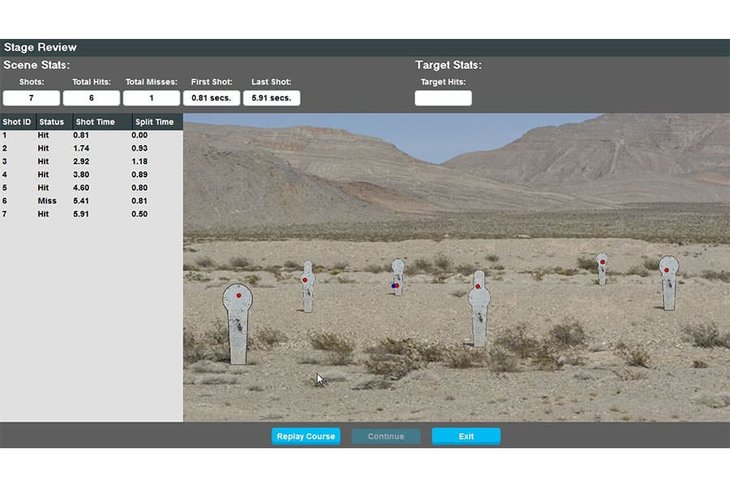Select the First Shot time field
This screenshot has height=488, width=730.
tap(211, 98)
